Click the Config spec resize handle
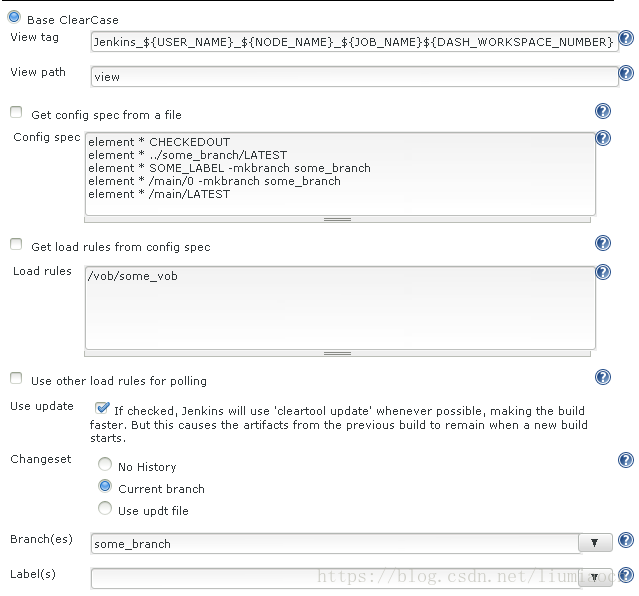The image size is (639, 596). (338, 218)
